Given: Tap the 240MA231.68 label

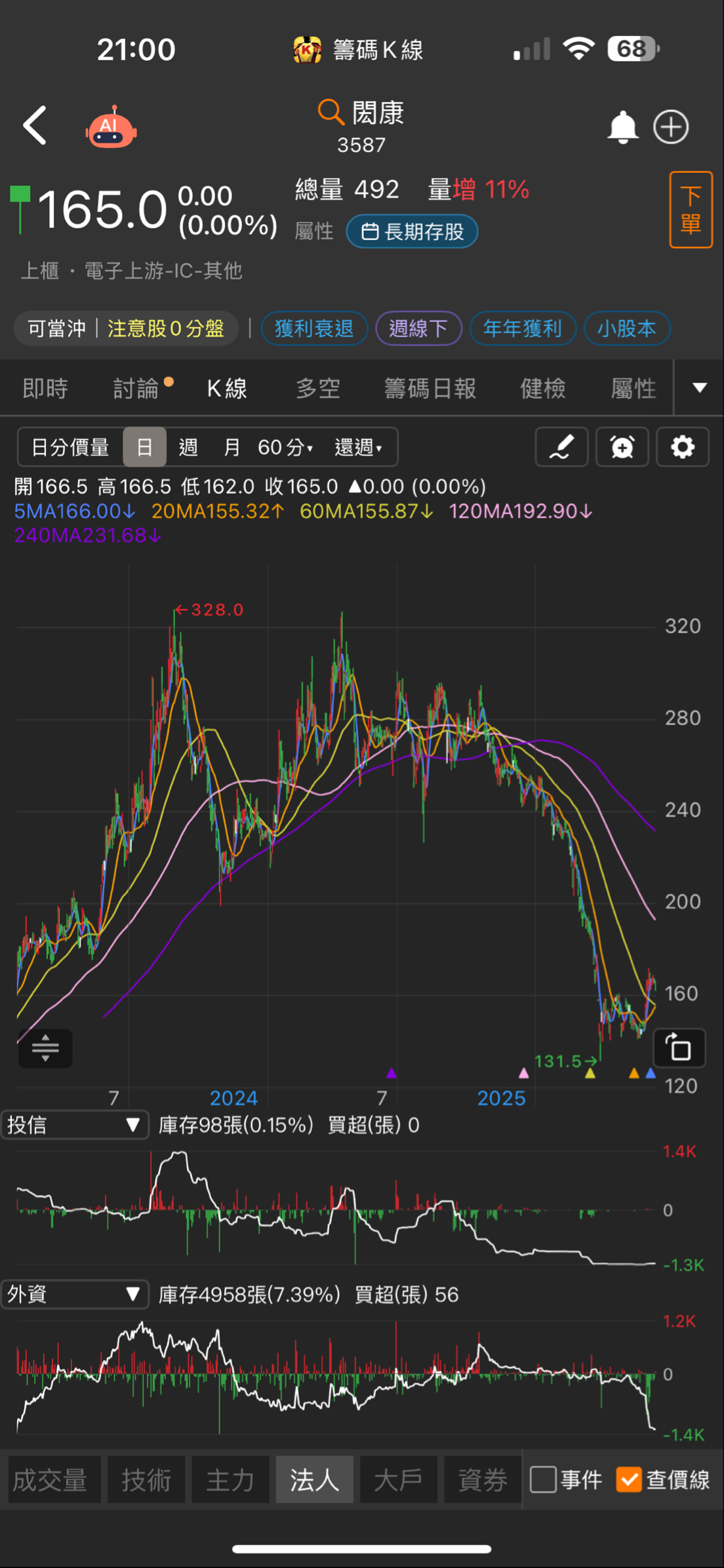Looking at the screenshot, I should pyautogui.click(x=88, y=536).
